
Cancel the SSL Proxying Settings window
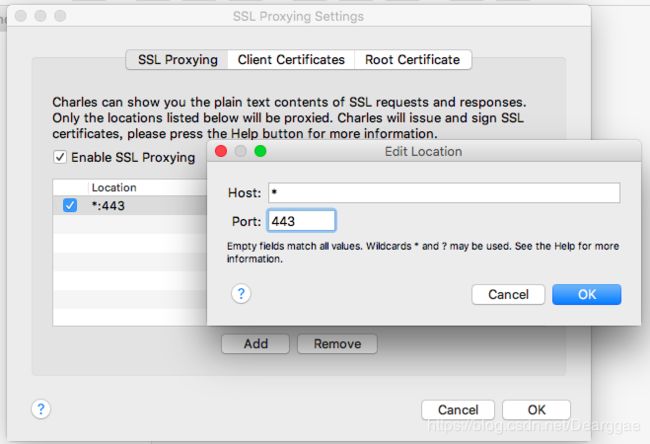[x=458, y=410]
